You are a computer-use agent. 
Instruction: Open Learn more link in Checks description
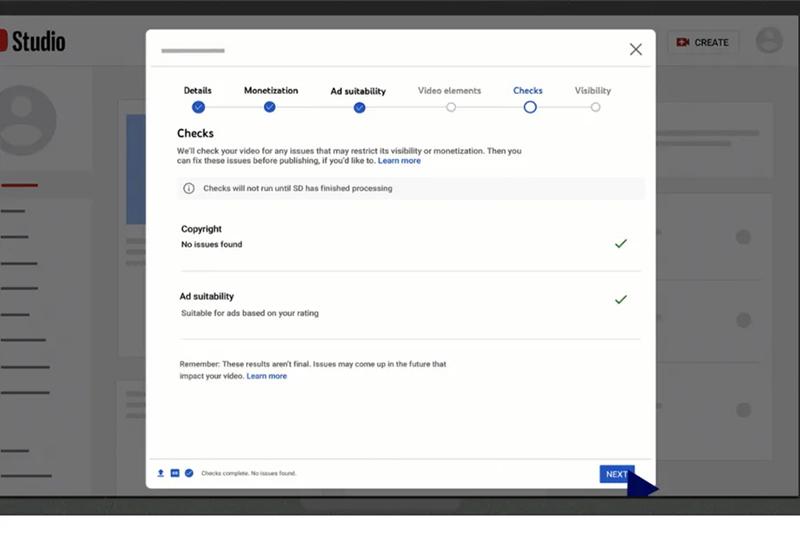pyautogui.click(x=399, y=161)
